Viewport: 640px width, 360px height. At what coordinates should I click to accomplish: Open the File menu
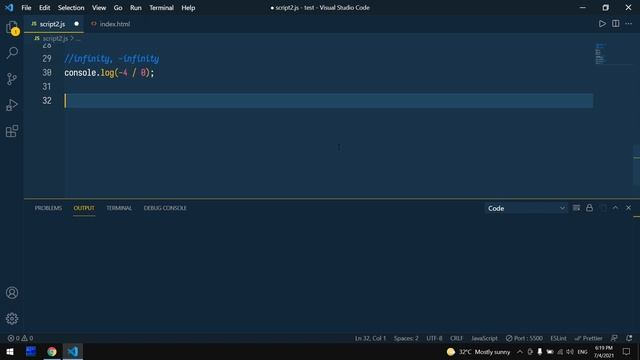26,8
